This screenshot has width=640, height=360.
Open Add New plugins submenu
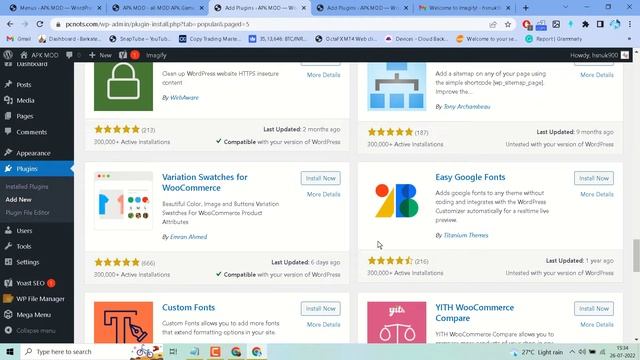pyautogui.click(x=18, y=200)
